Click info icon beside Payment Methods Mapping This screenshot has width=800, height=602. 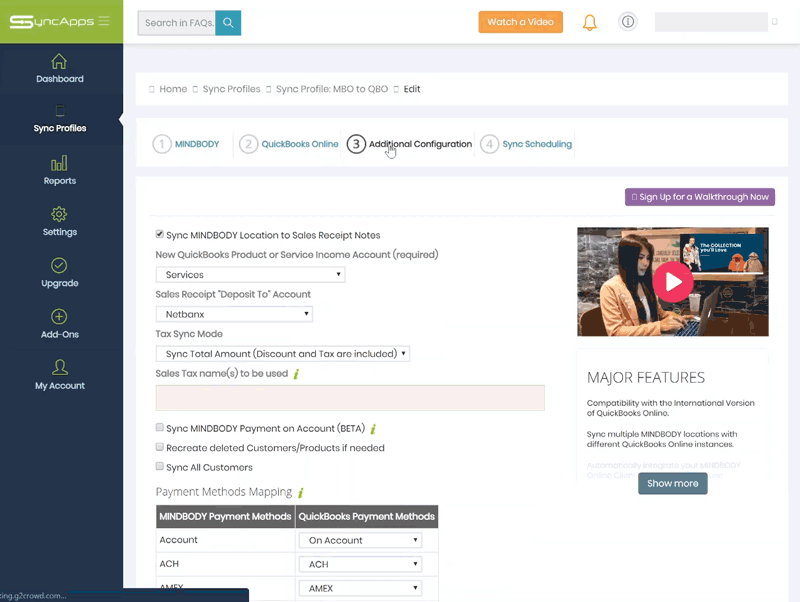point(301,492)
